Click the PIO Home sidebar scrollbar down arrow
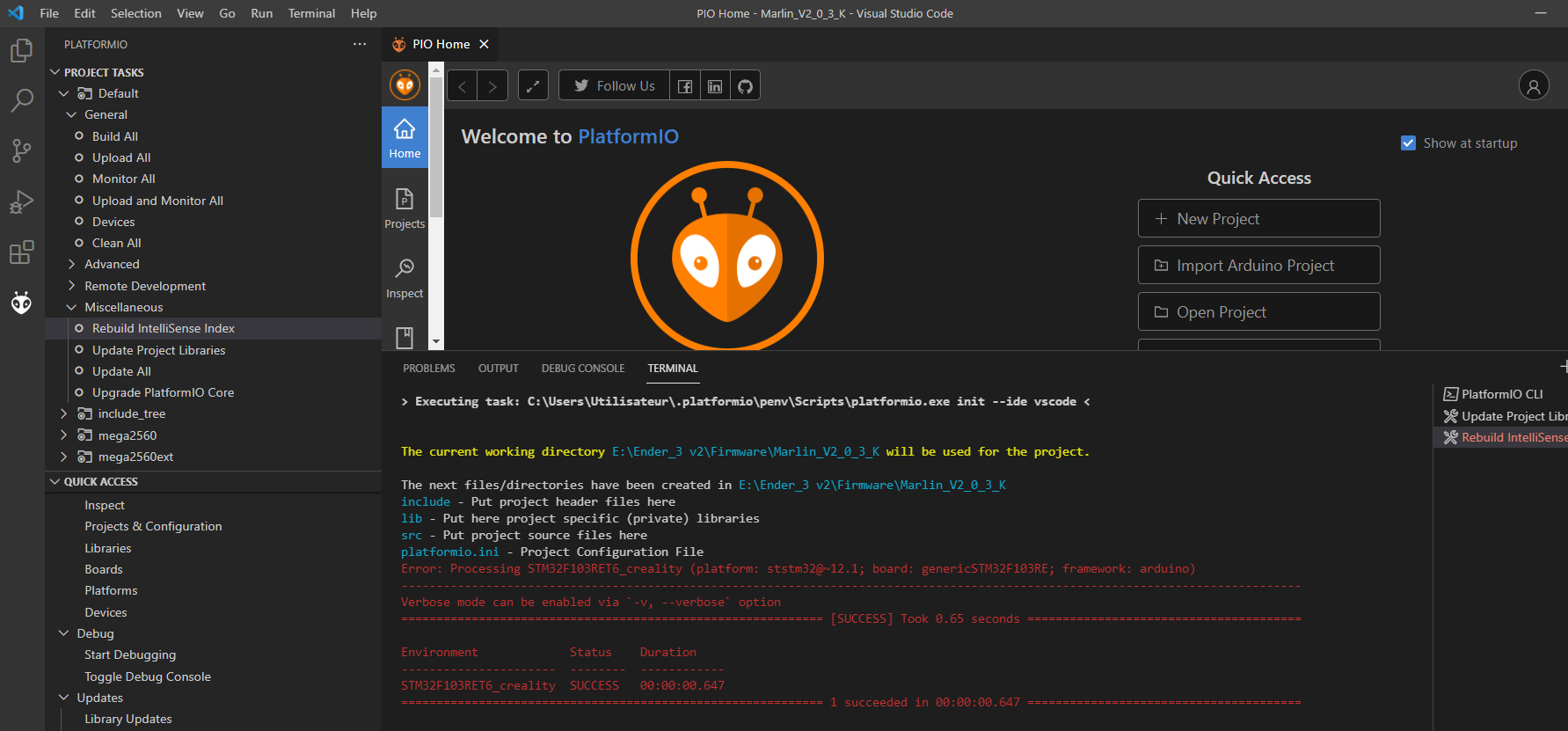The width and height of the screenshot is (1568, 731). pyautogui.click(x=436, y=342)
